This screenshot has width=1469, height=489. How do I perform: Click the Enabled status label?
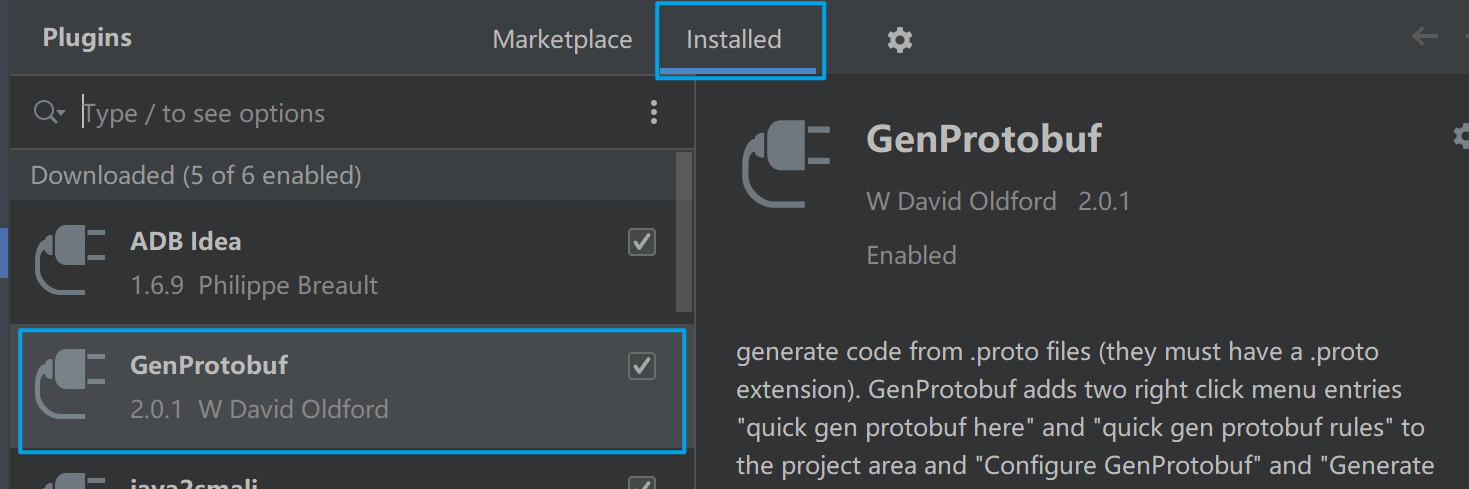911,255
